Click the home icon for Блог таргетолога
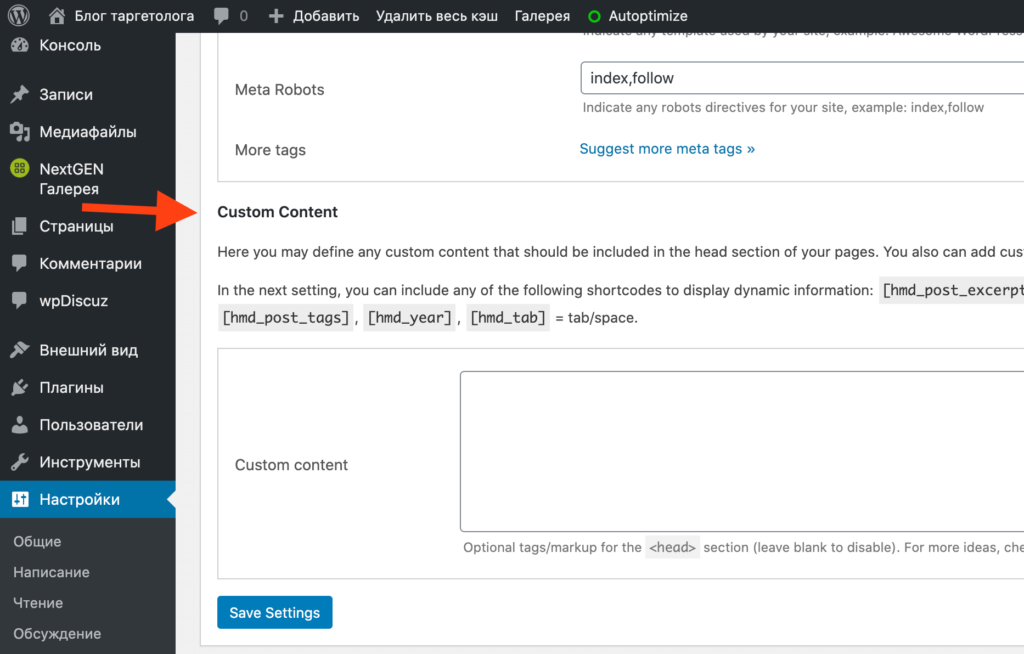Image resolution: width=1024 pixels, height=654 pixels. coord(57,16)
